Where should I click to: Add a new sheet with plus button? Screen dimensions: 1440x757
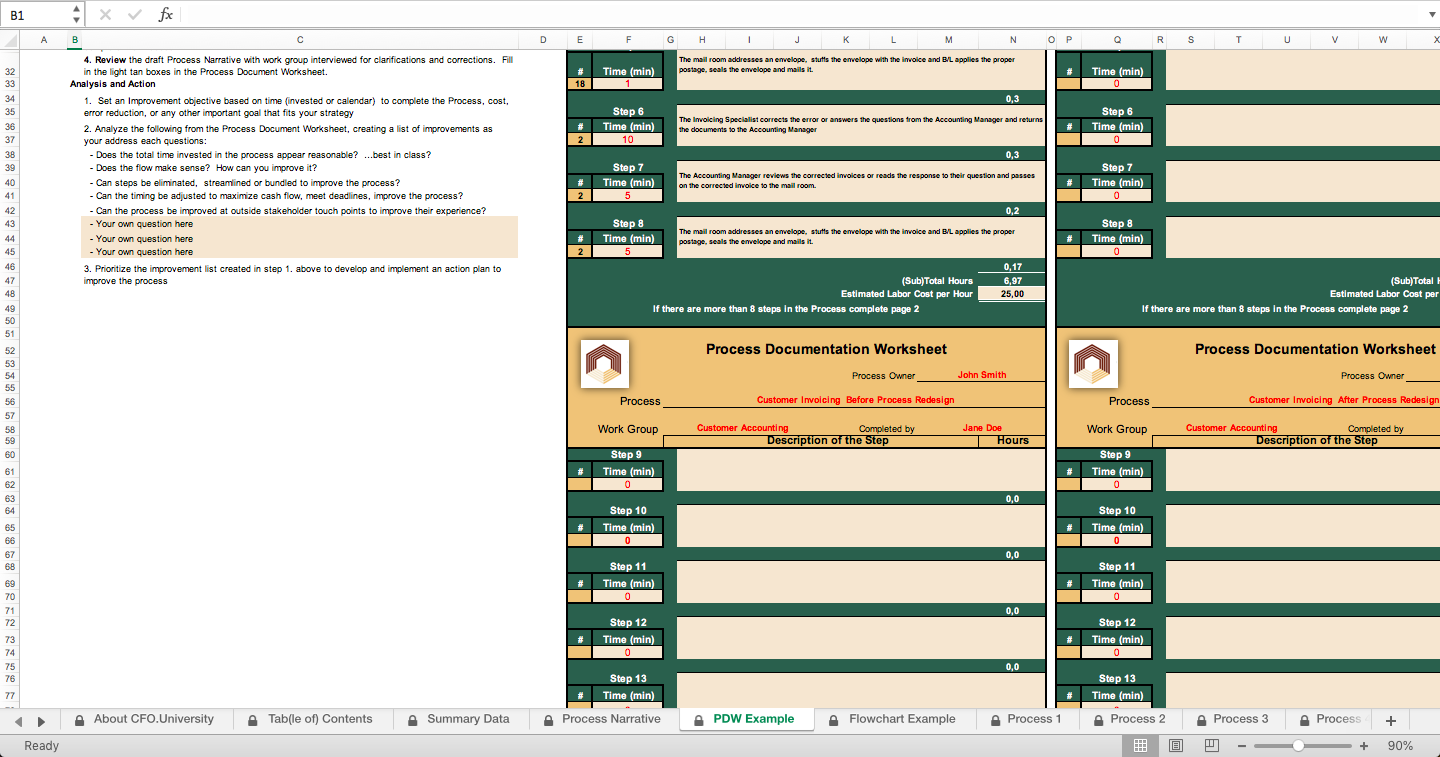(1390, 720)
